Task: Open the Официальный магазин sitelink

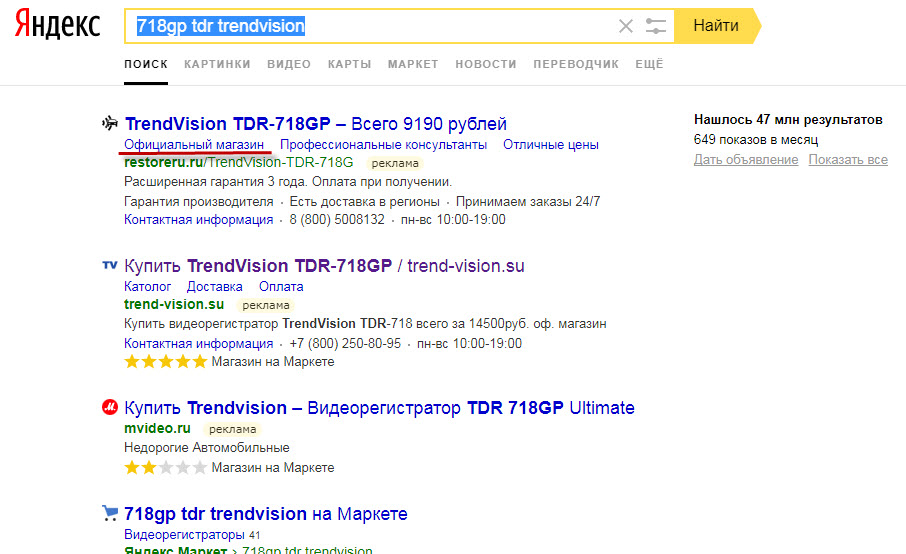Action: (194, 144)
